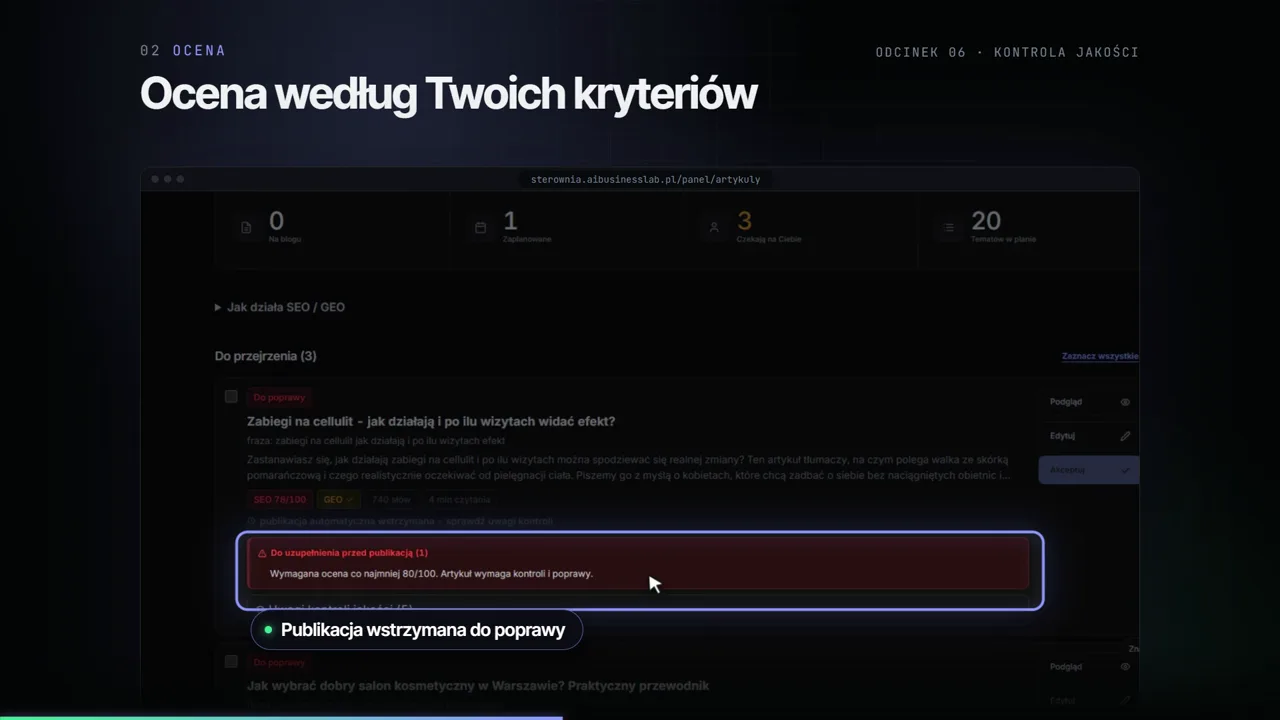Click the 740 słów word count
The width and height of the screenshot is (1280, 720).
(392, 499)
